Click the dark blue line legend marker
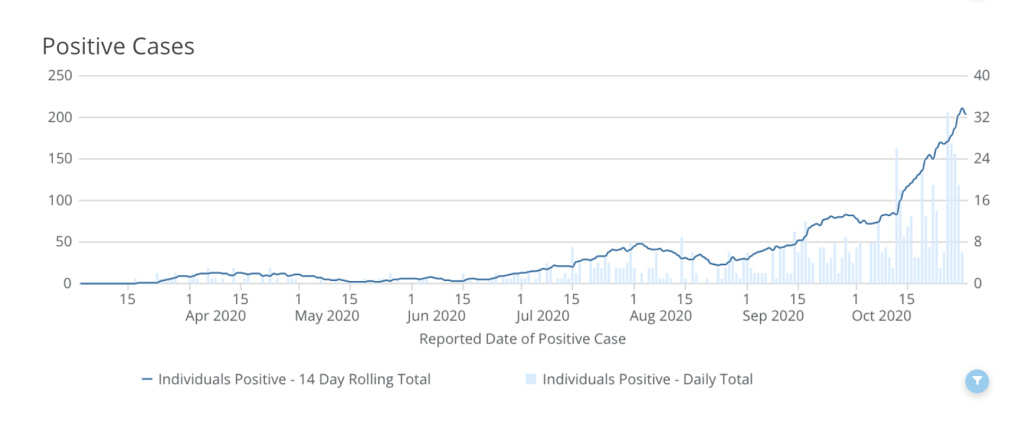 pyautogui.click(x=147, y=379)
